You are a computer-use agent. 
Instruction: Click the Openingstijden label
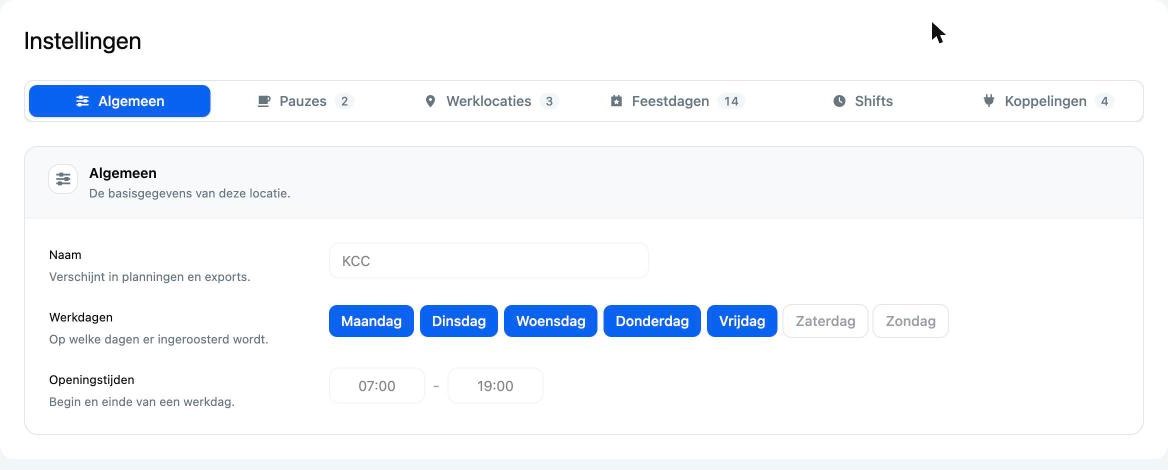[92, 380]
